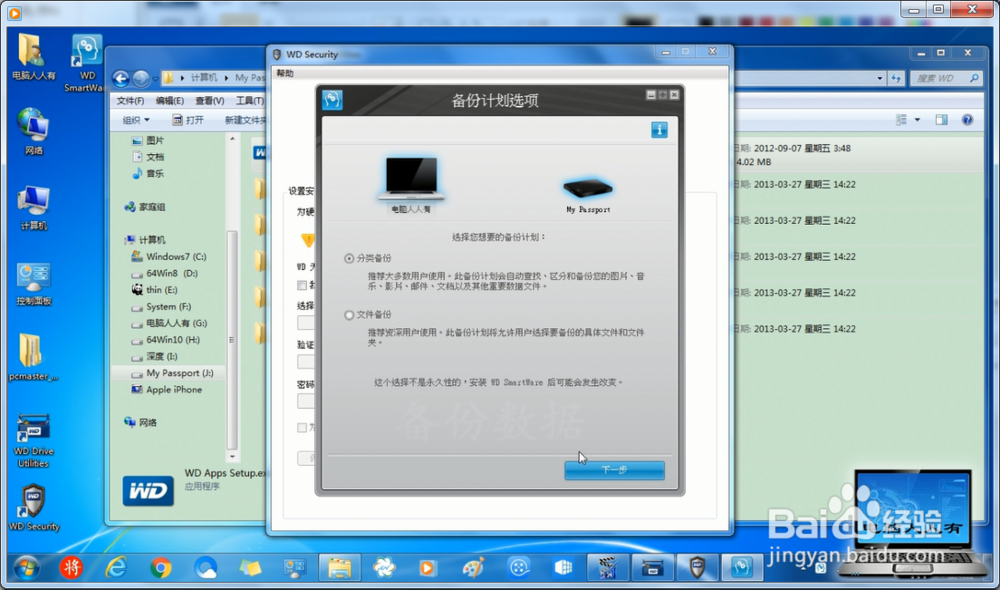This screenshot has height=590, width=1000.
Task: Open 电脑人人有 desktop folder icon
Action: 33,57
